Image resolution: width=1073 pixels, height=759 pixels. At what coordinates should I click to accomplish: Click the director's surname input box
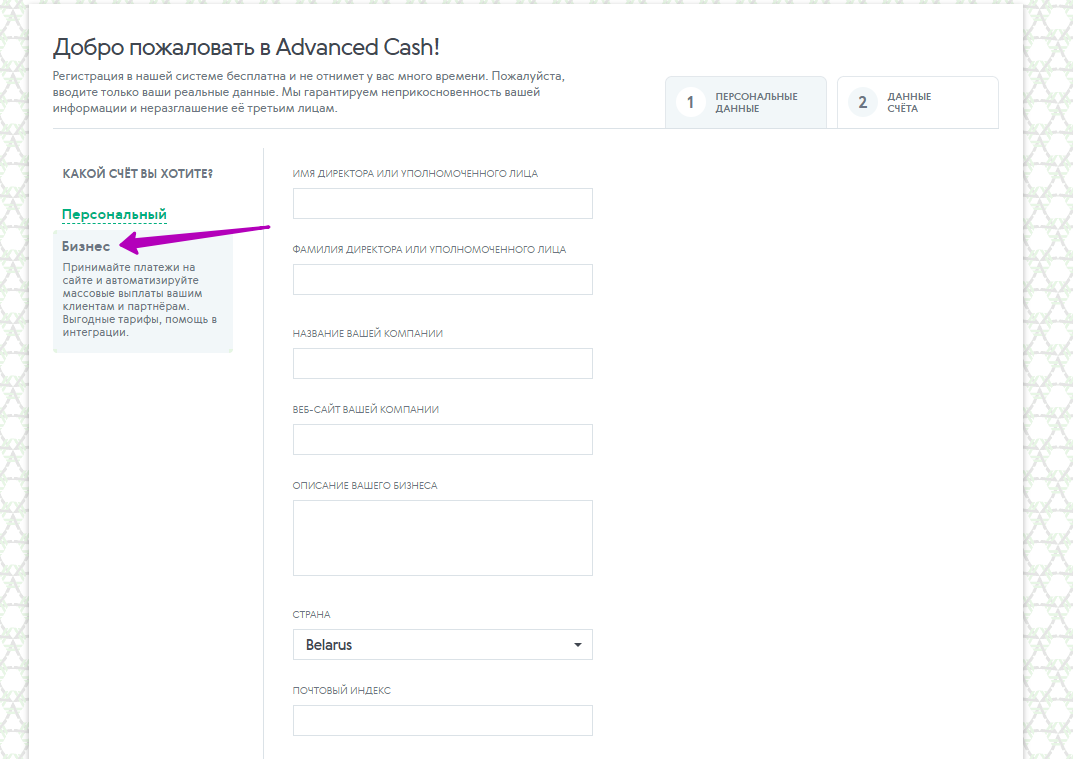click(x=442, y=279)
